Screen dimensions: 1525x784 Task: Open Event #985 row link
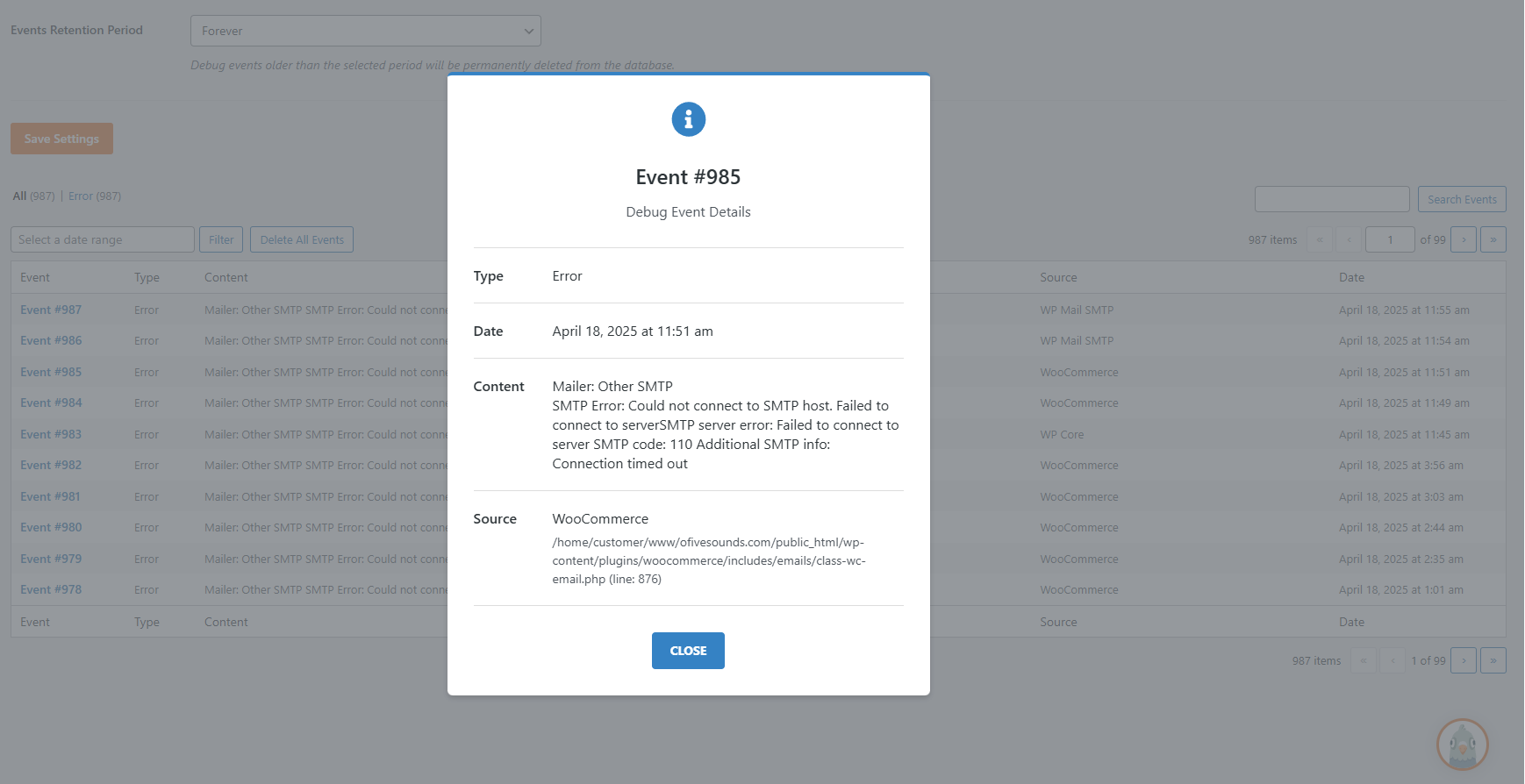click(x=51, y=372)
